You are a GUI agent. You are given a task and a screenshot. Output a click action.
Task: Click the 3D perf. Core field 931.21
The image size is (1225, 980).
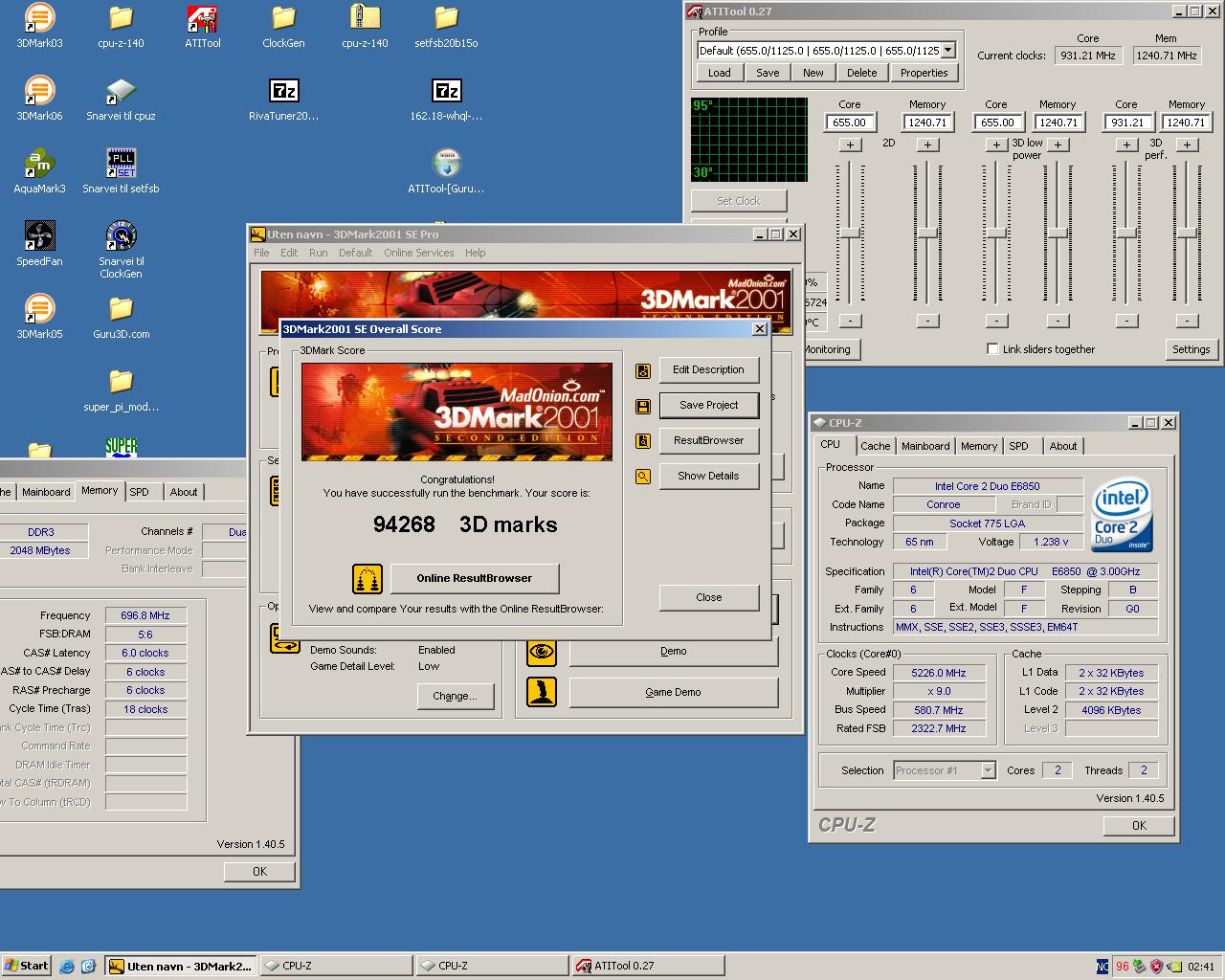click(x=1126, y=122)
